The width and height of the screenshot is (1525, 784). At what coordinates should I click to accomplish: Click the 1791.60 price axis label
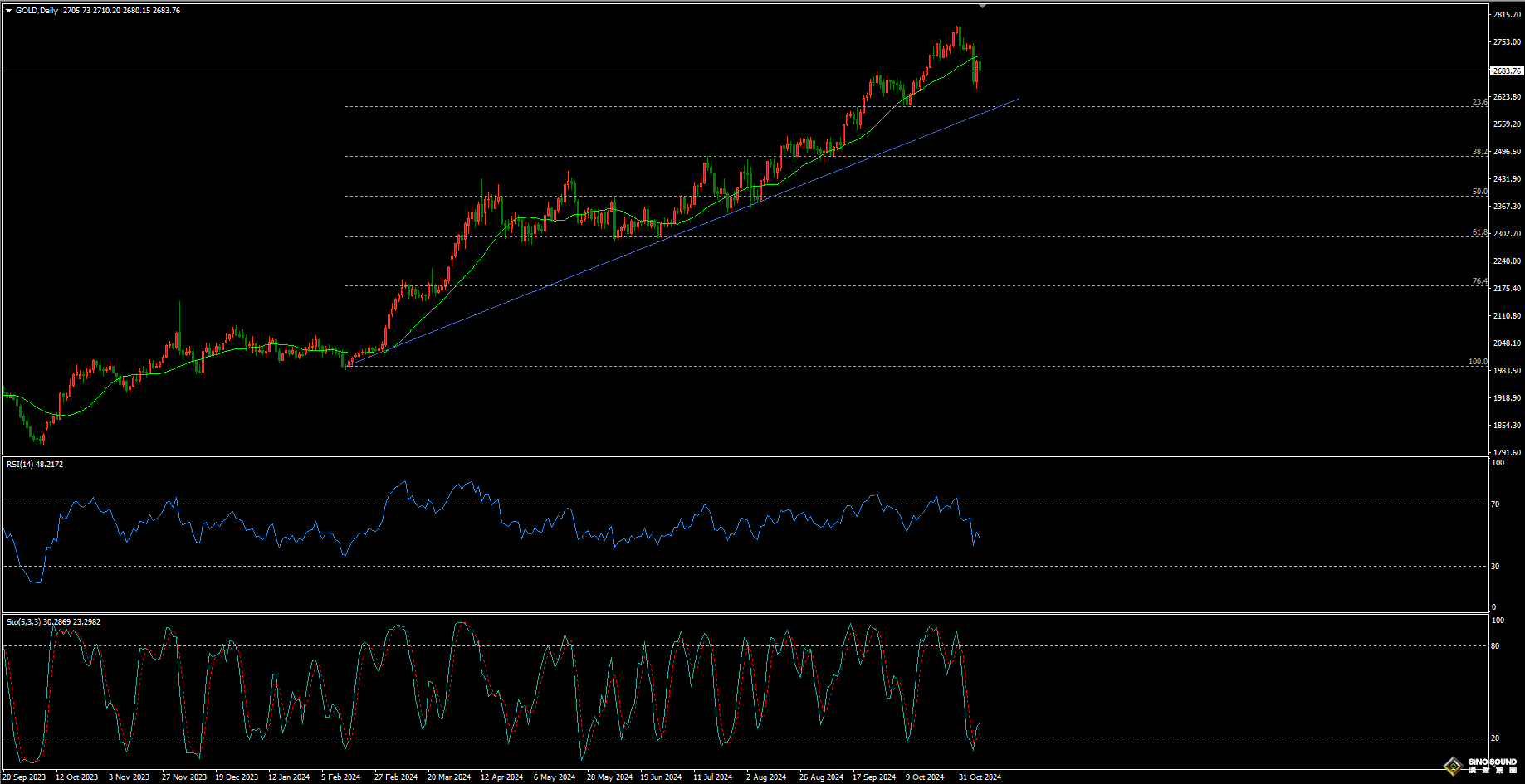click(x=1507, y=453)
